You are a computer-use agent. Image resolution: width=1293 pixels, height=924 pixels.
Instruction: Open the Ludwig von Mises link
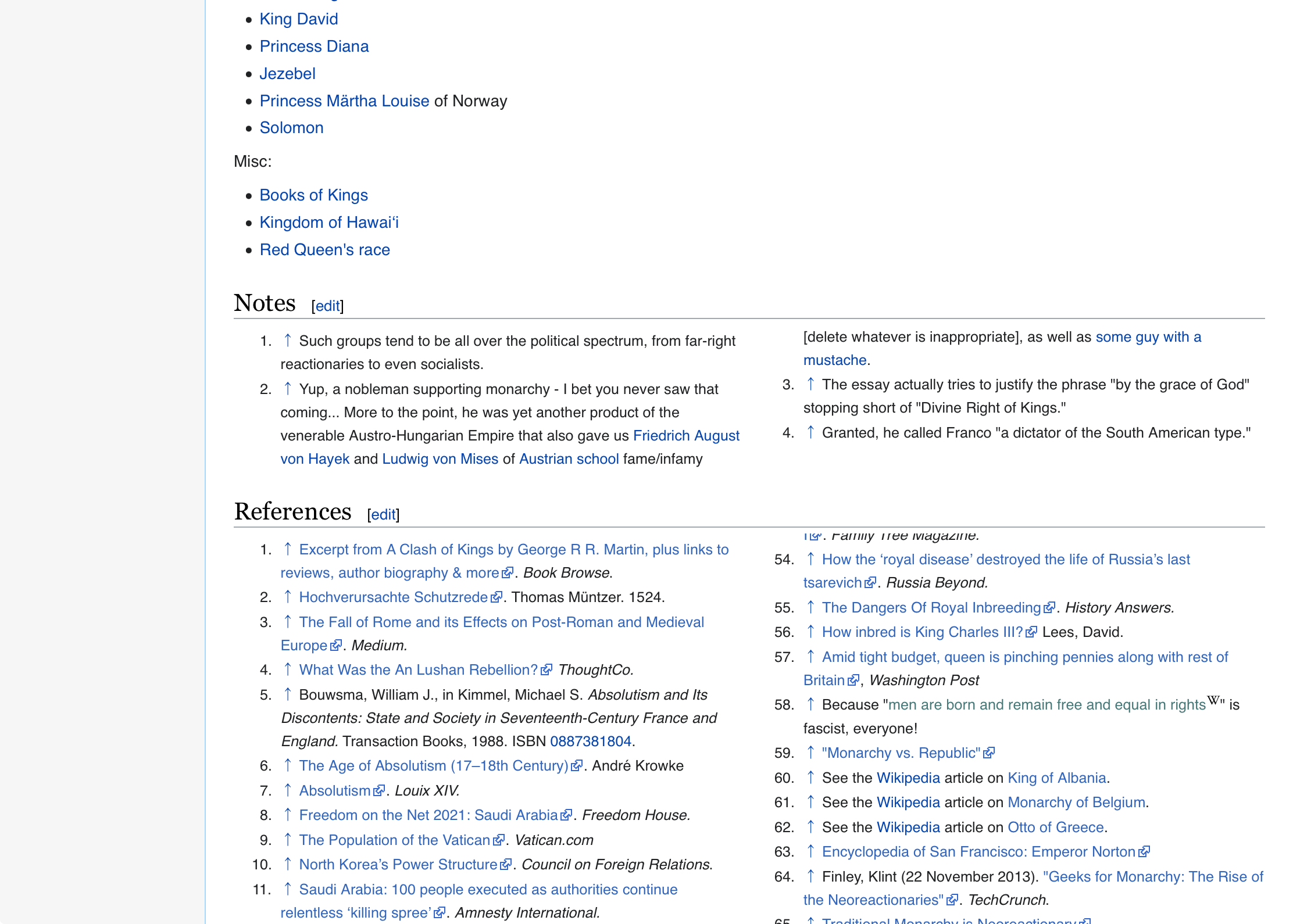coord(440,459)
